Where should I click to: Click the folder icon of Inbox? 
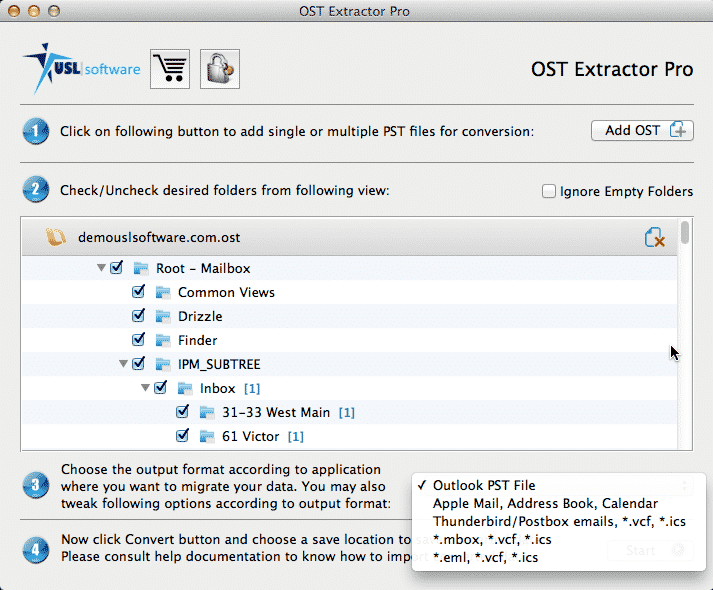coord(185,389)
